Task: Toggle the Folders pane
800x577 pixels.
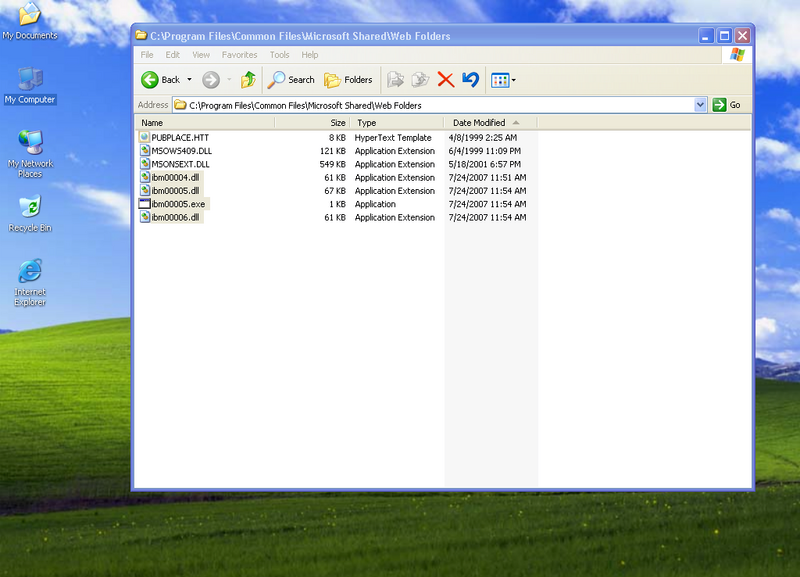Action: [x=348, y=80]
